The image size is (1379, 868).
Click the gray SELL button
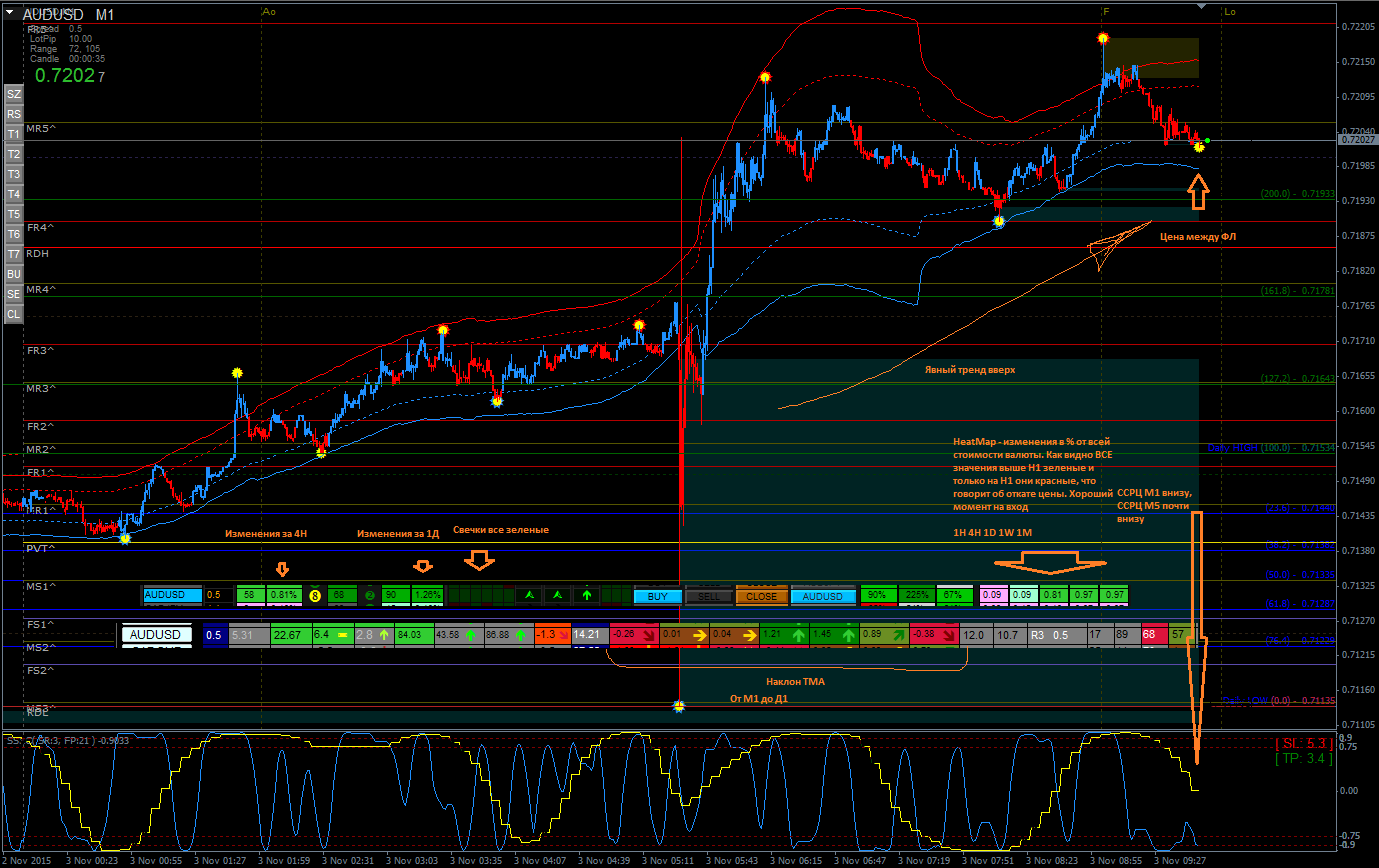709,596
